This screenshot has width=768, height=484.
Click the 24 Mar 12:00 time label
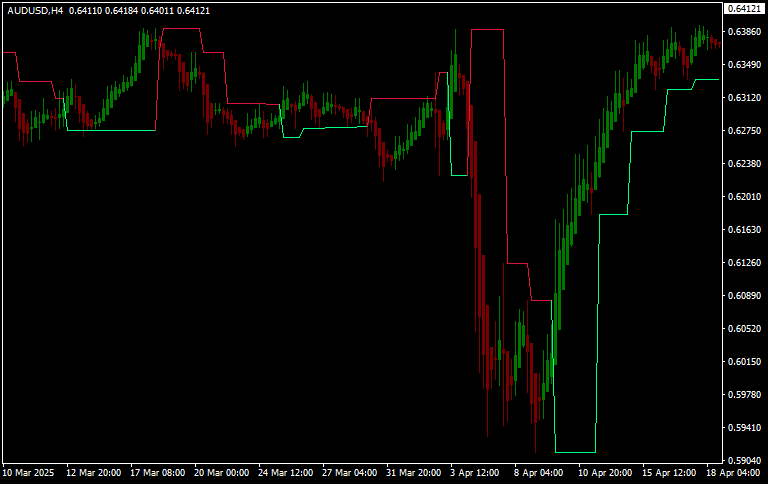click(x=286, y=473)
